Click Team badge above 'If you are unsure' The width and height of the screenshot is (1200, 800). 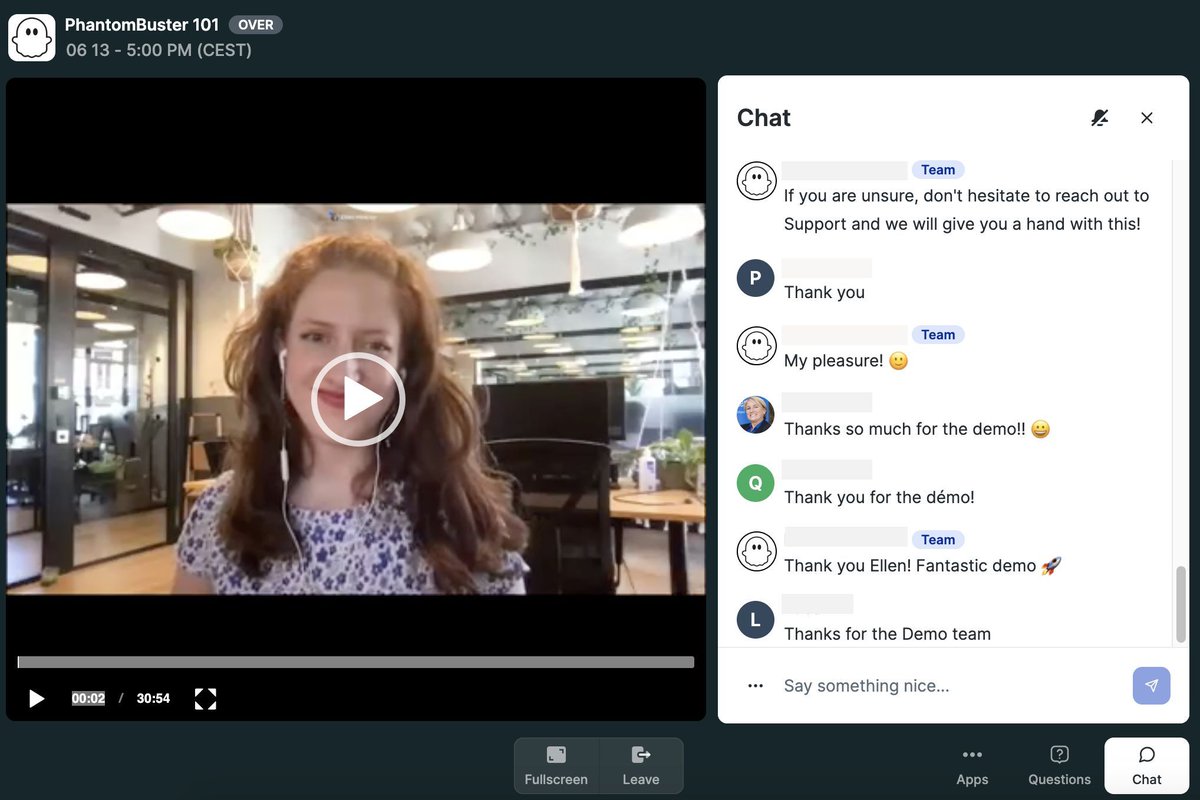[938, 170]
